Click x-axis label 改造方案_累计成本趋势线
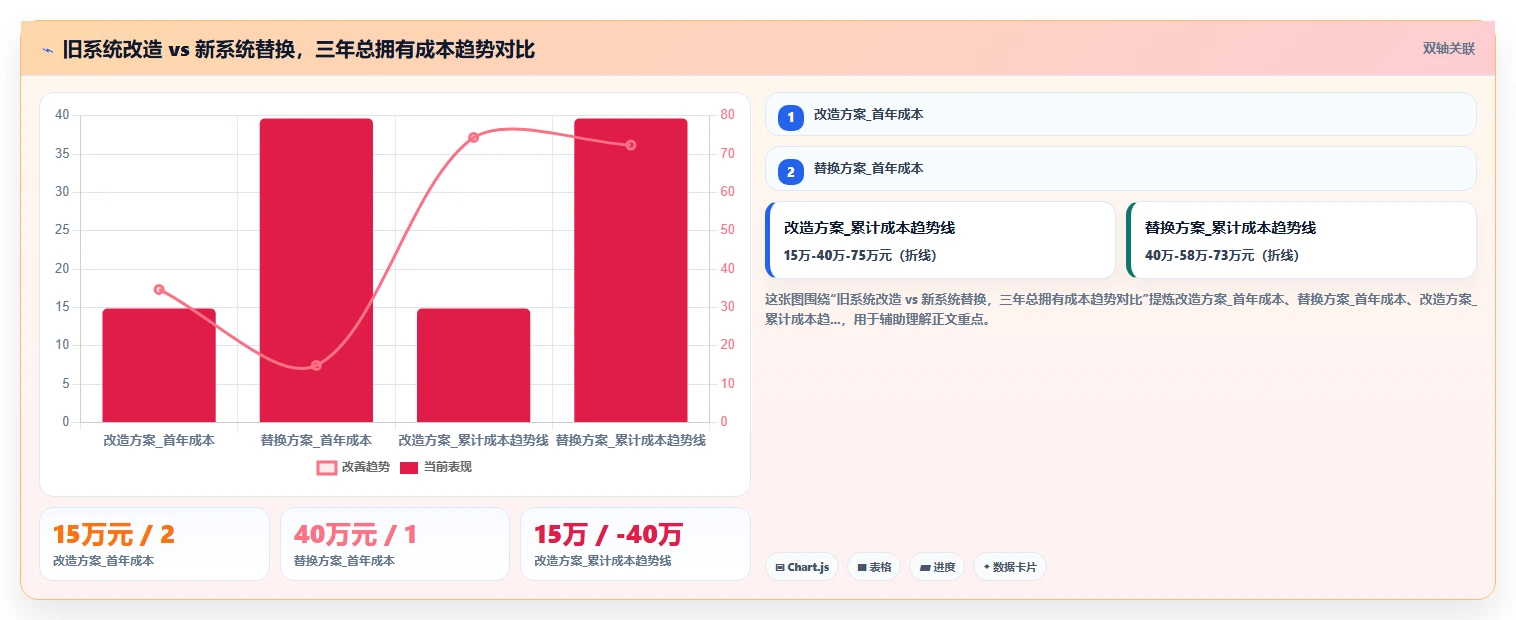The height and width of the screenshot is (620, 1516). (x=473, y=440)
